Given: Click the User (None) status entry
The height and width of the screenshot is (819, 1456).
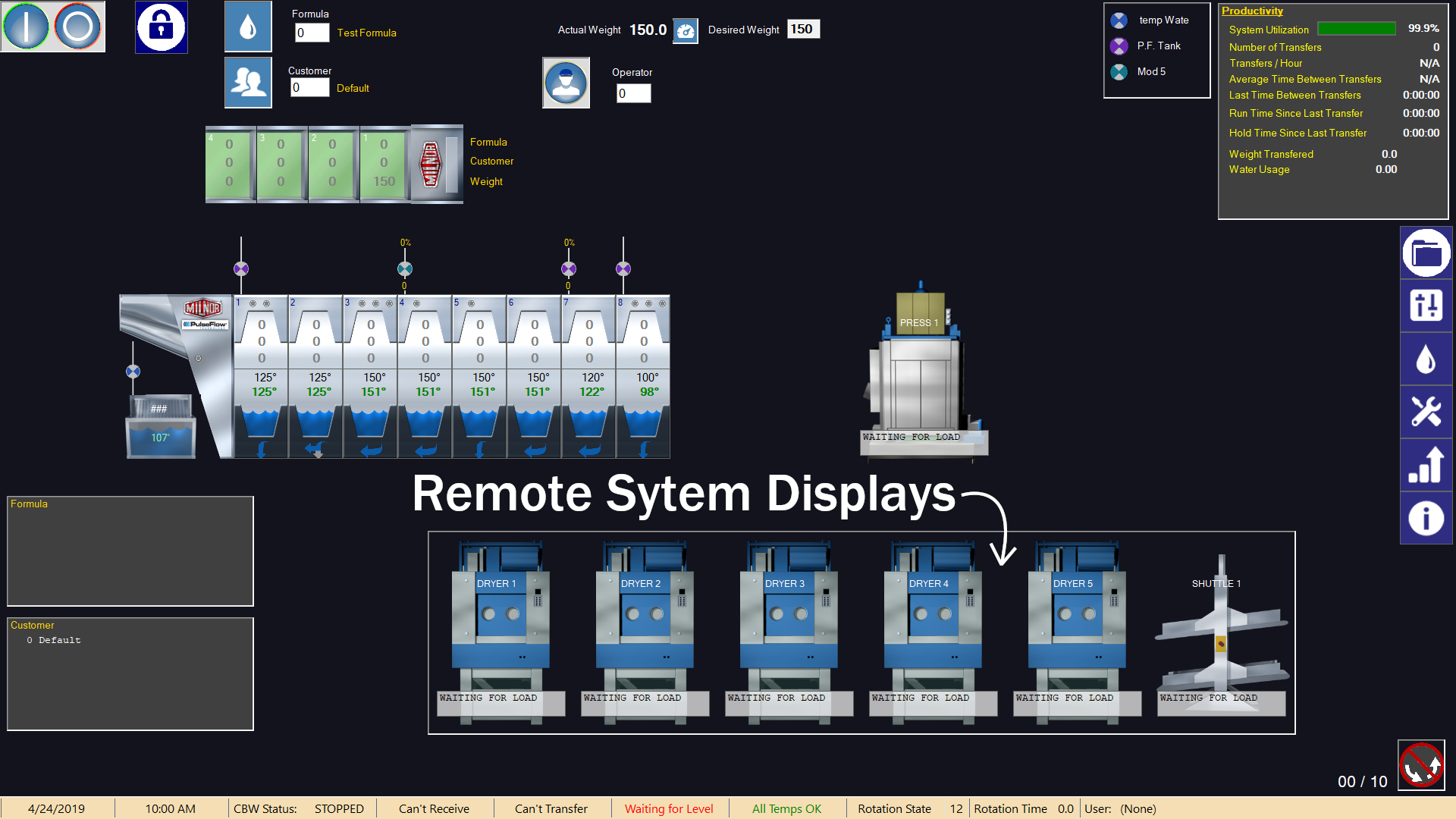Looking at the screenshot, I should [x=1120, y=809].
